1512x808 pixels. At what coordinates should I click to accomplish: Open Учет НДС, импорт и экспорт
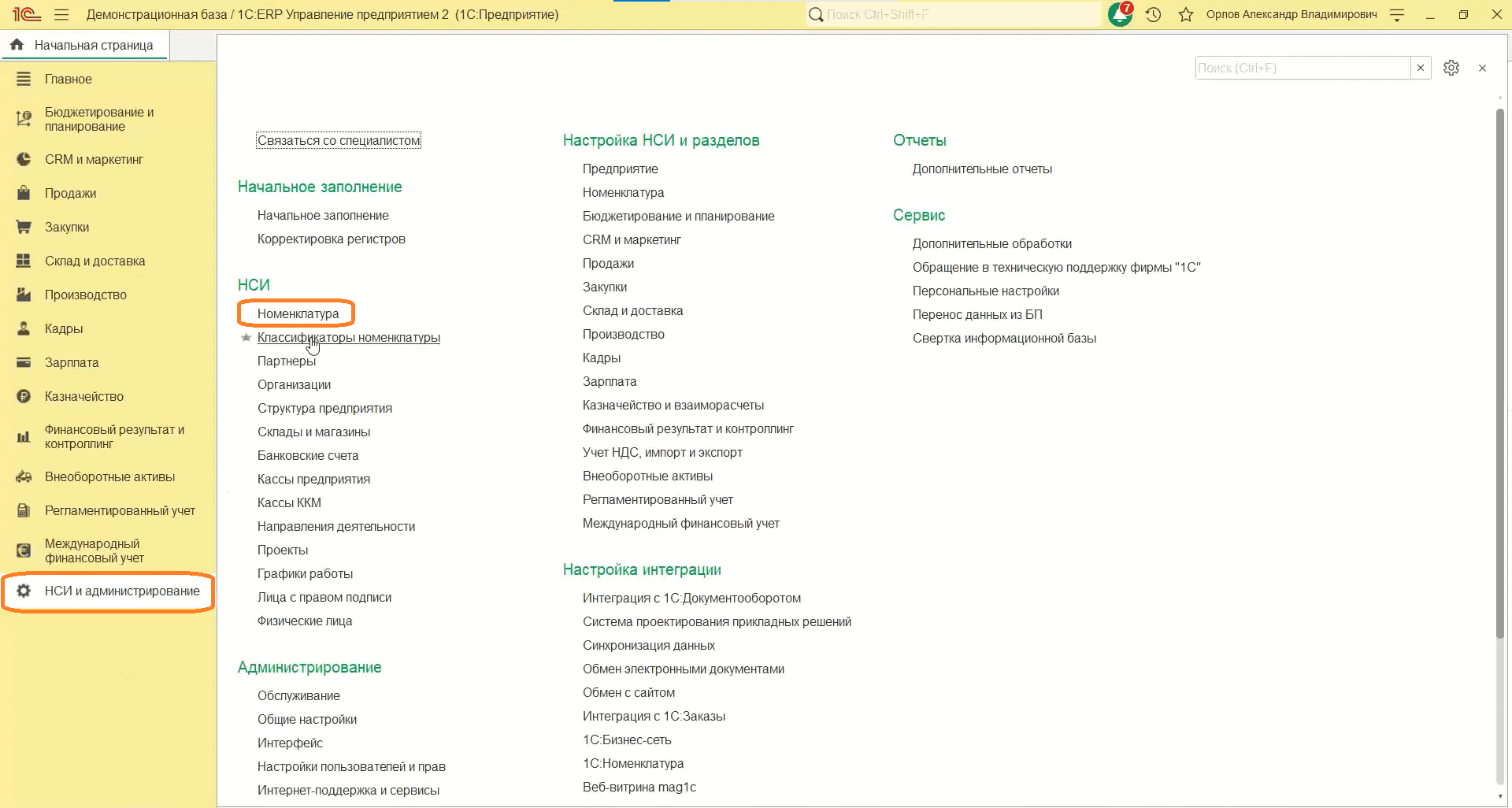click(662, 452)
